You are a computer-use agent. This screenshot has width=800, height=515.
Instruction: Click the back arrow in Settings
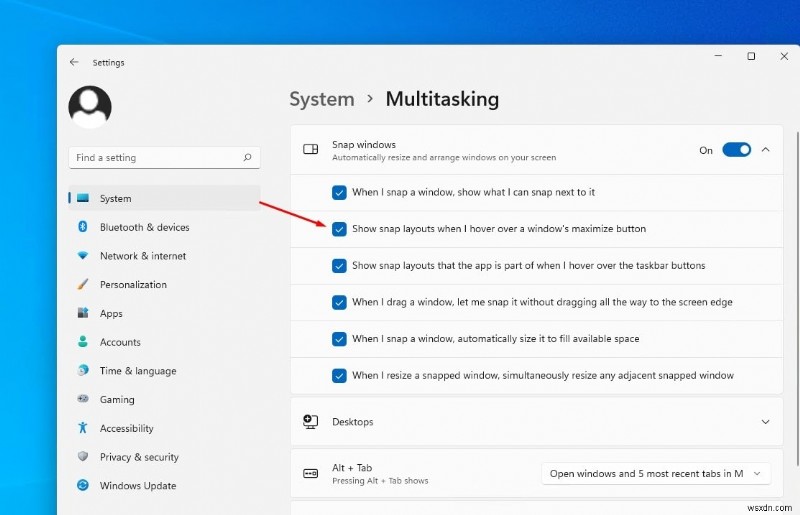point(74,62)
